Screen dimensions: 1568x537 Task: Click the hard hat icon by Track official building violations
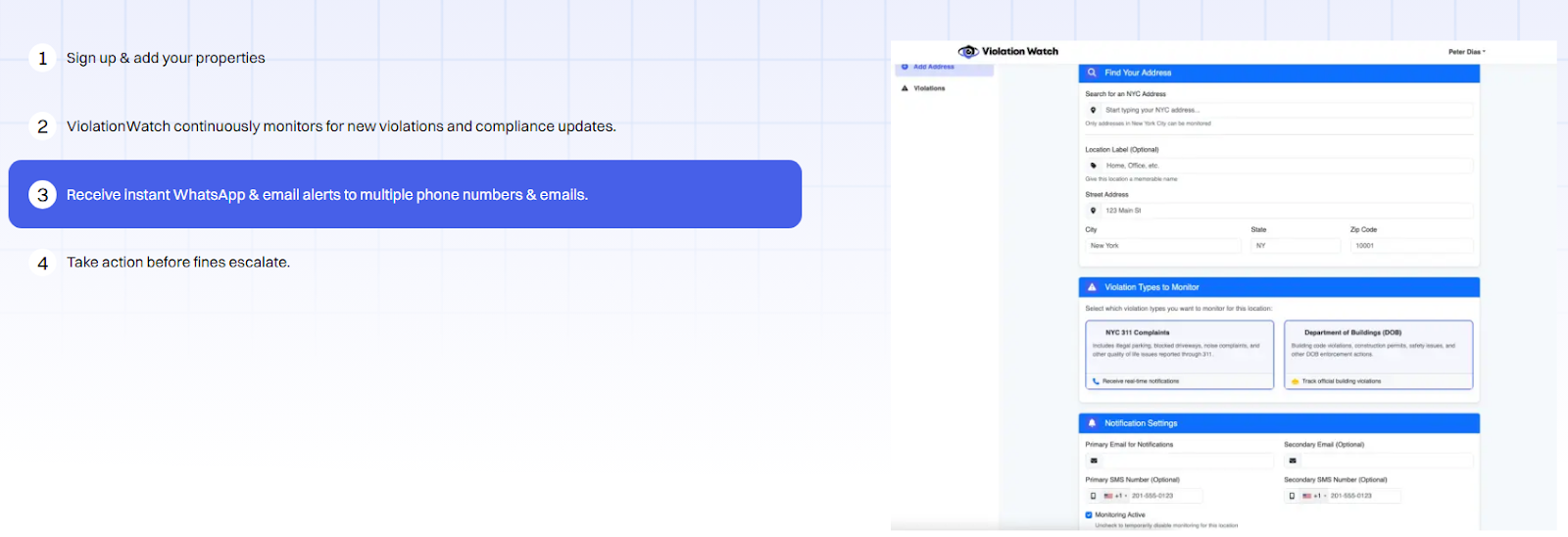point(1295,381)
